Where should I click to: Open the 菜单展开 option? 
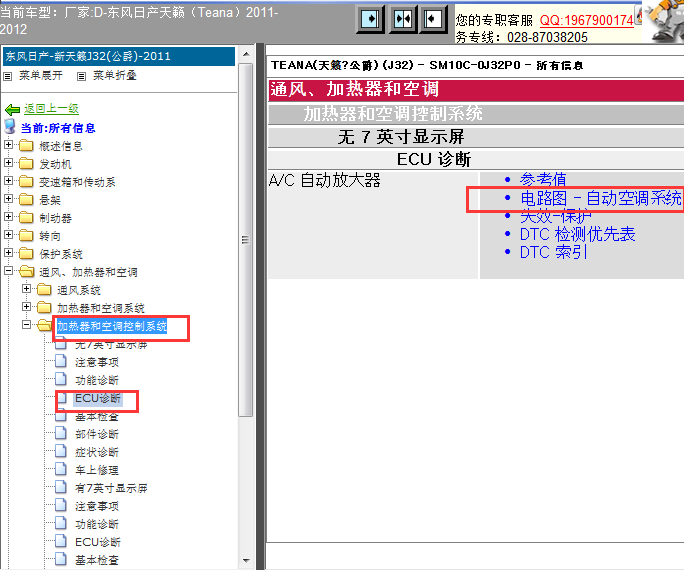[x=41, y=76]
